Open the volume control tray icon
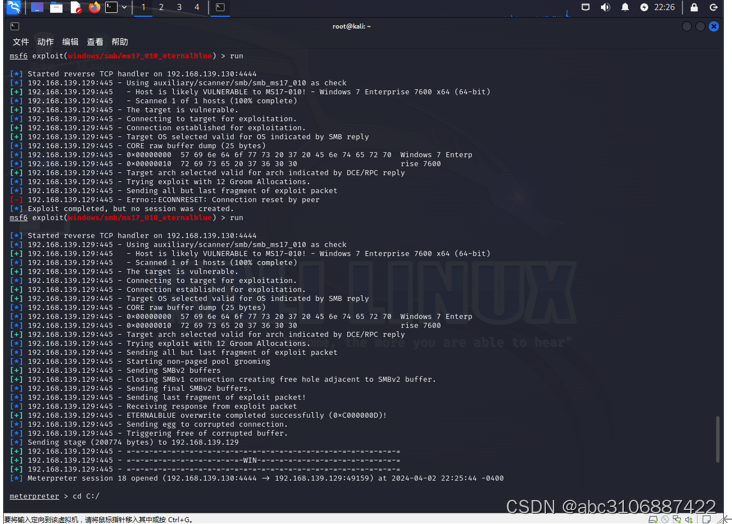Viewport: 732px width, 524px height. pos(605,7)
